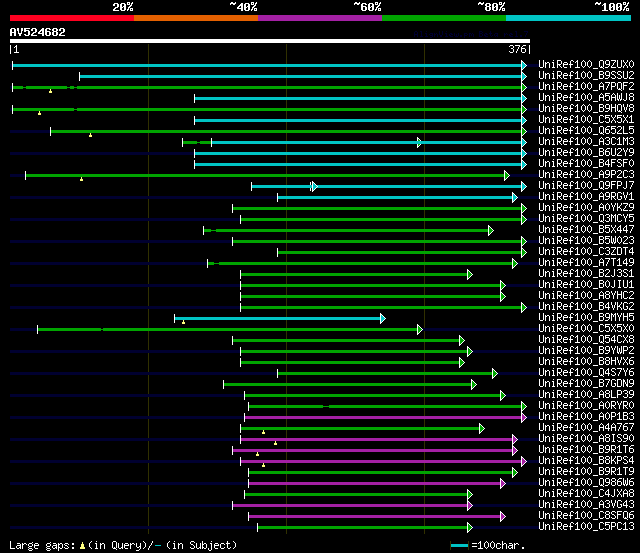Click the purple alignment bar for A0P1B3
Screen dimensions: 640x553
click(384, 418)
